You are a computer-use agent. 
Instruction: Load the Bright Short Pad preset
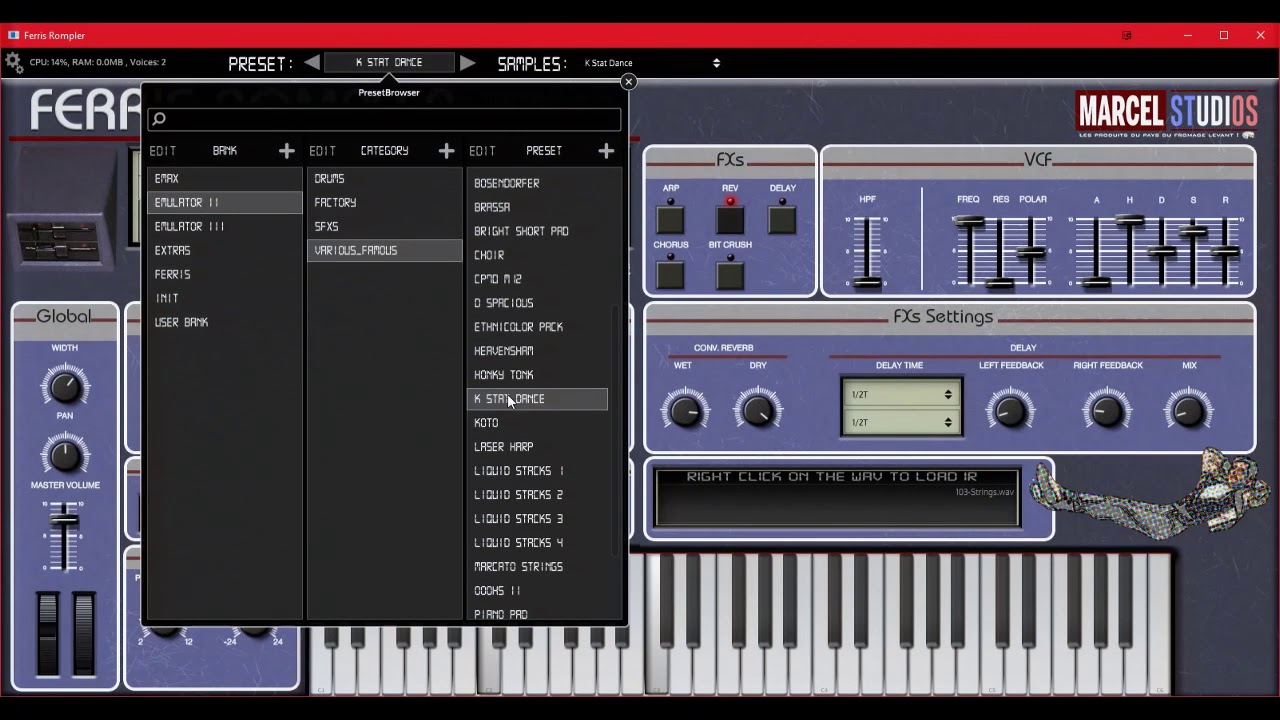pyautogui.click(x=538, y=231)
